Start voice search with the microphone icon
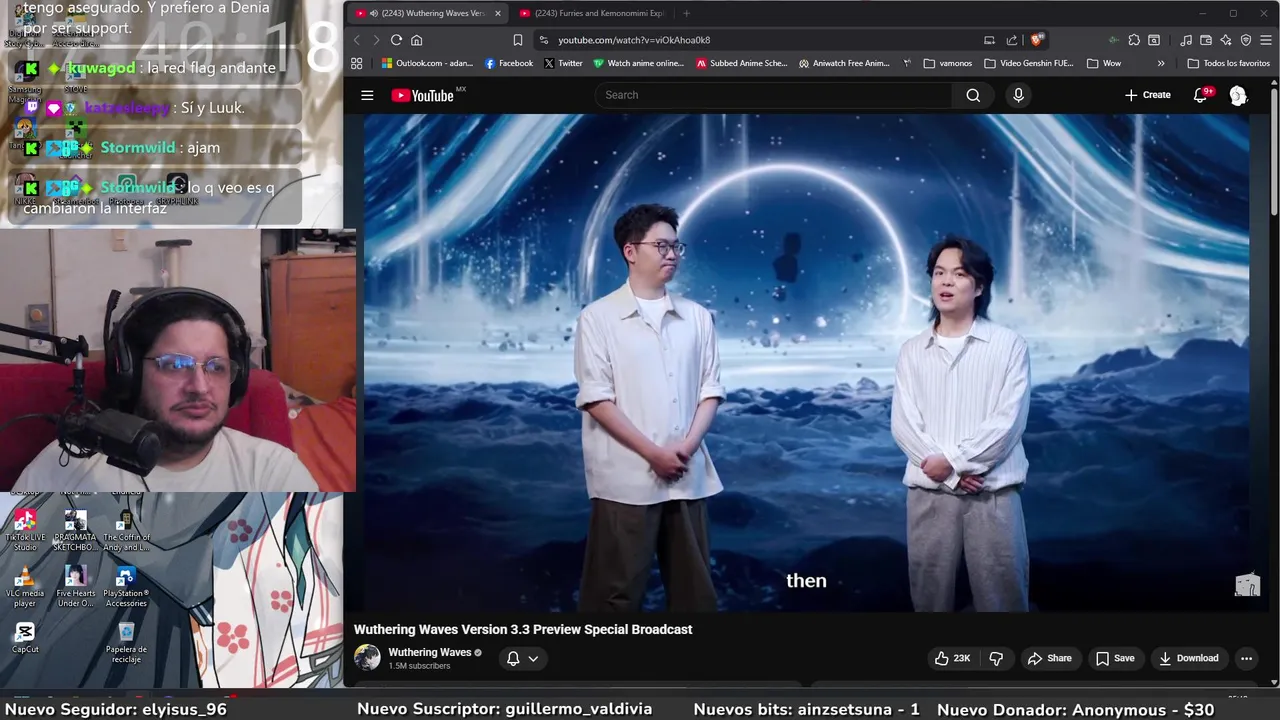The image size is (1280, 720). click(x=1018, y=95)
